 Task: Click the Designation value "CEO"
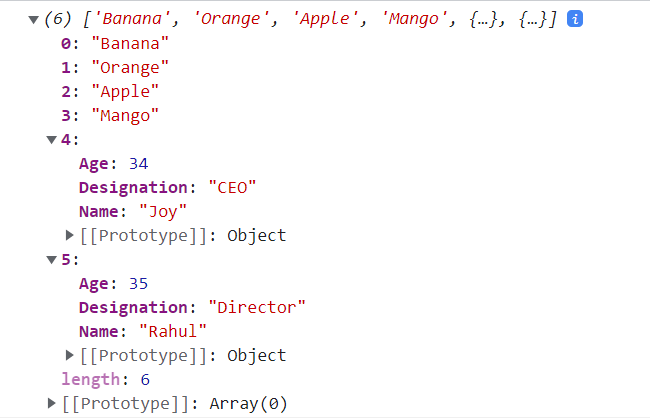click(x=232, y=188)
